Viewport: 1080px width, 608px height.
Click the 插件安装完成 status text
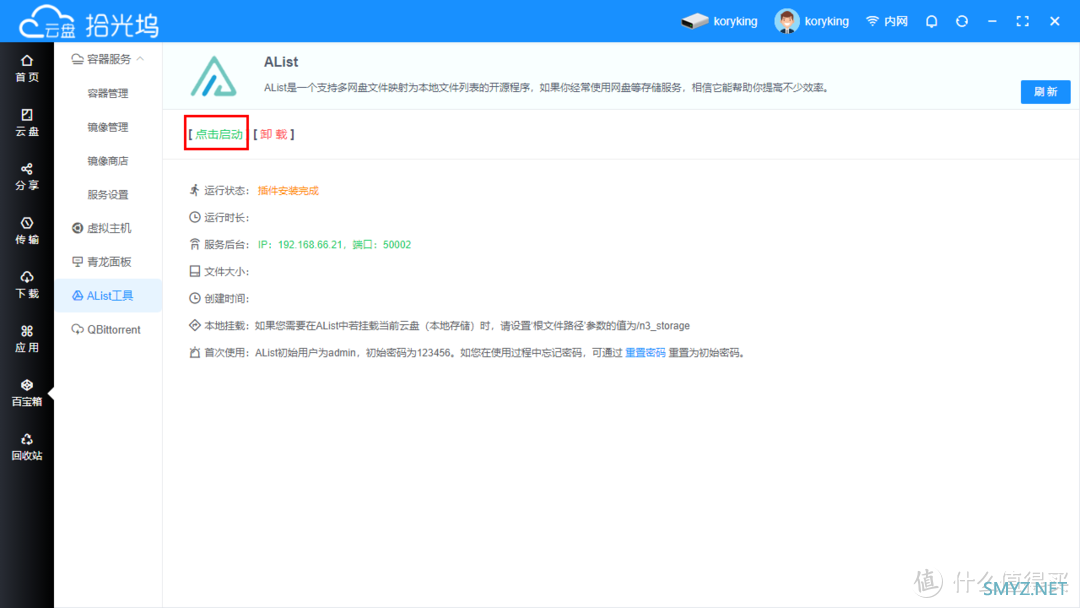[x=288, y=191]
